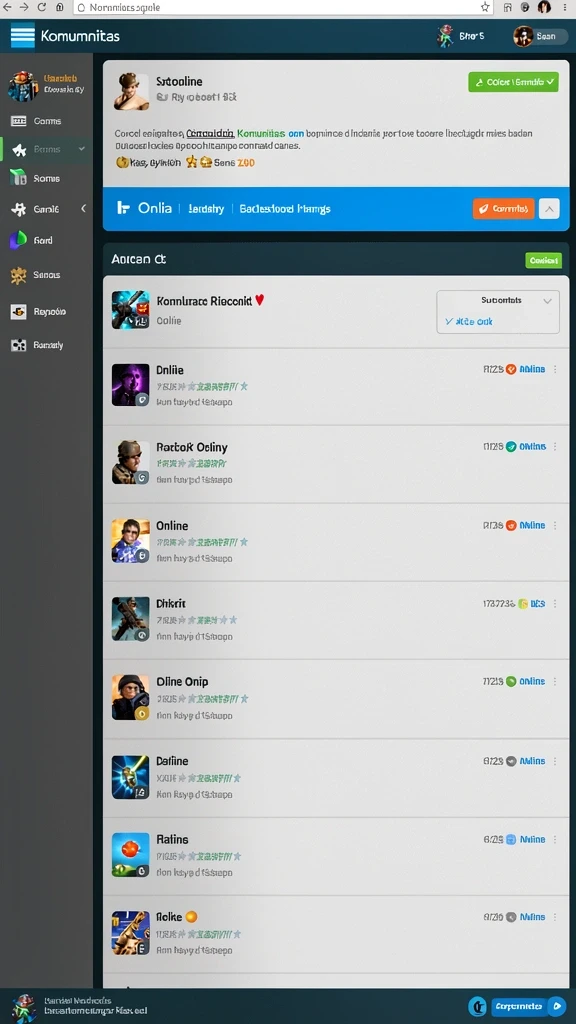Click the green button in Aoican Ct header
The height and width of the screenshot is (1024, 576).
coord(543,260)
